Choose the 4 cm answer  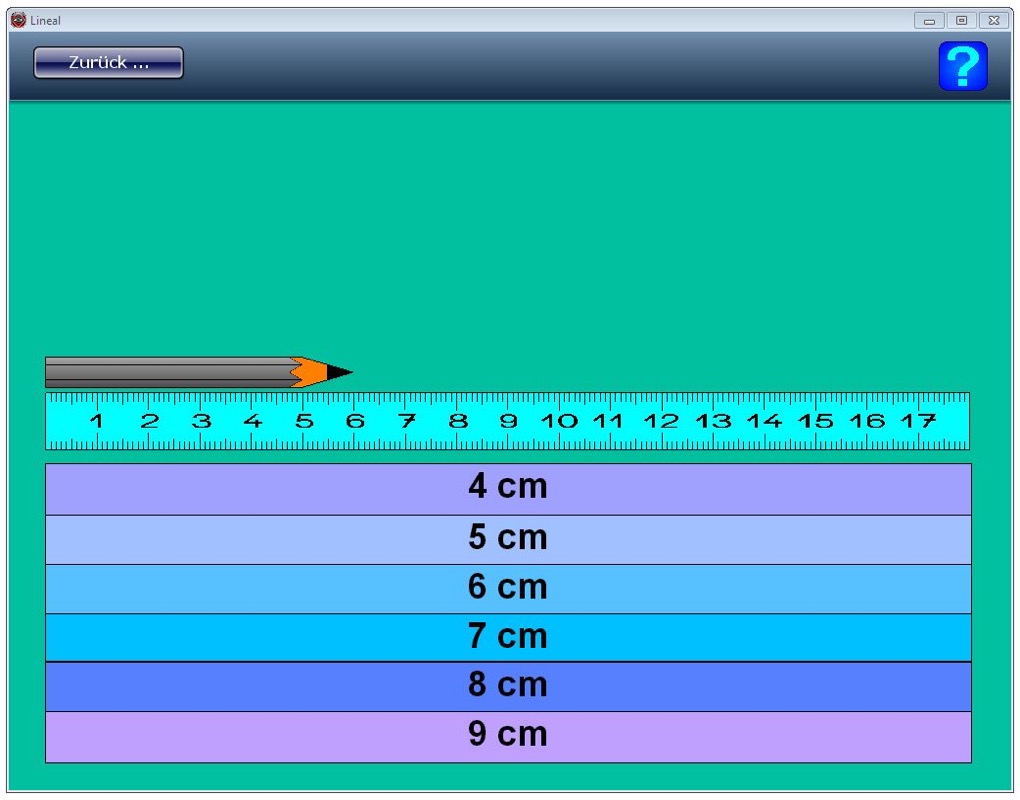[508, 488]
